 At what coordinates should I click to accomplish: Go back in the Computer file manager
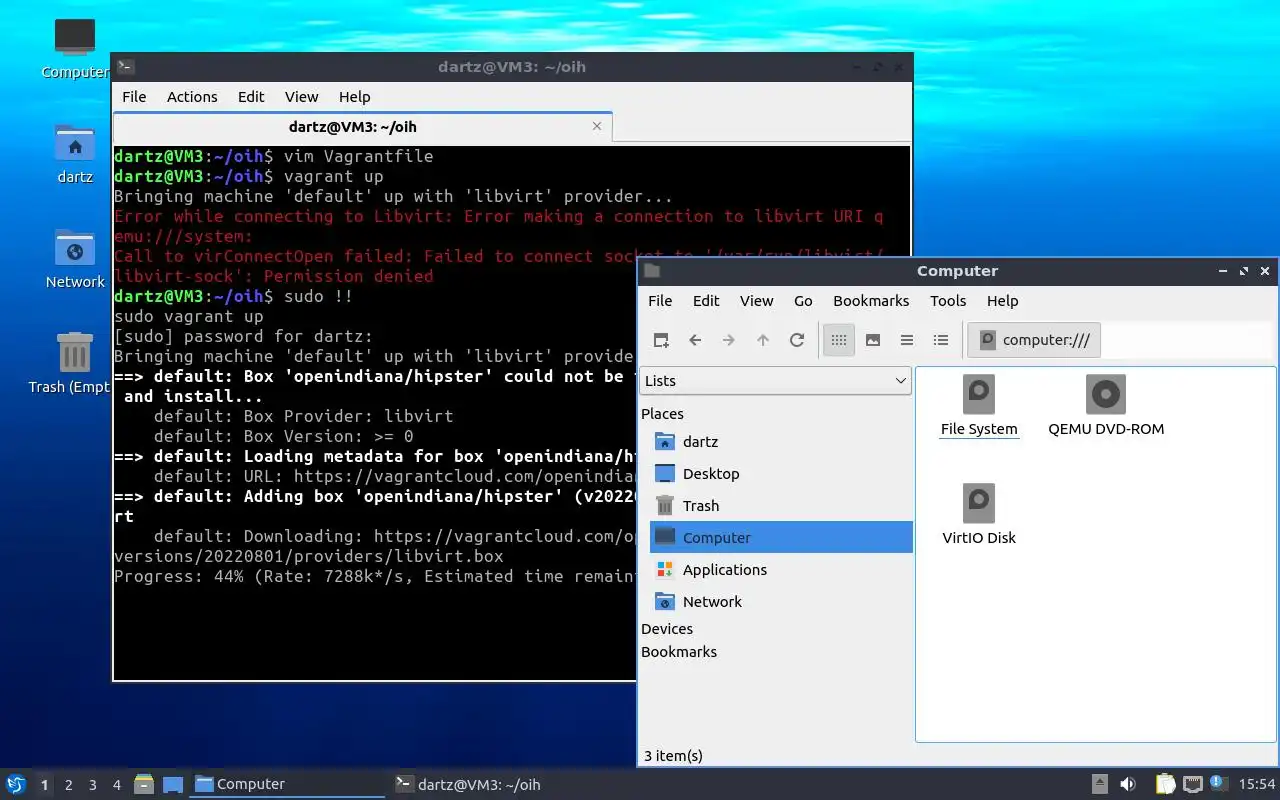point(695,340)
